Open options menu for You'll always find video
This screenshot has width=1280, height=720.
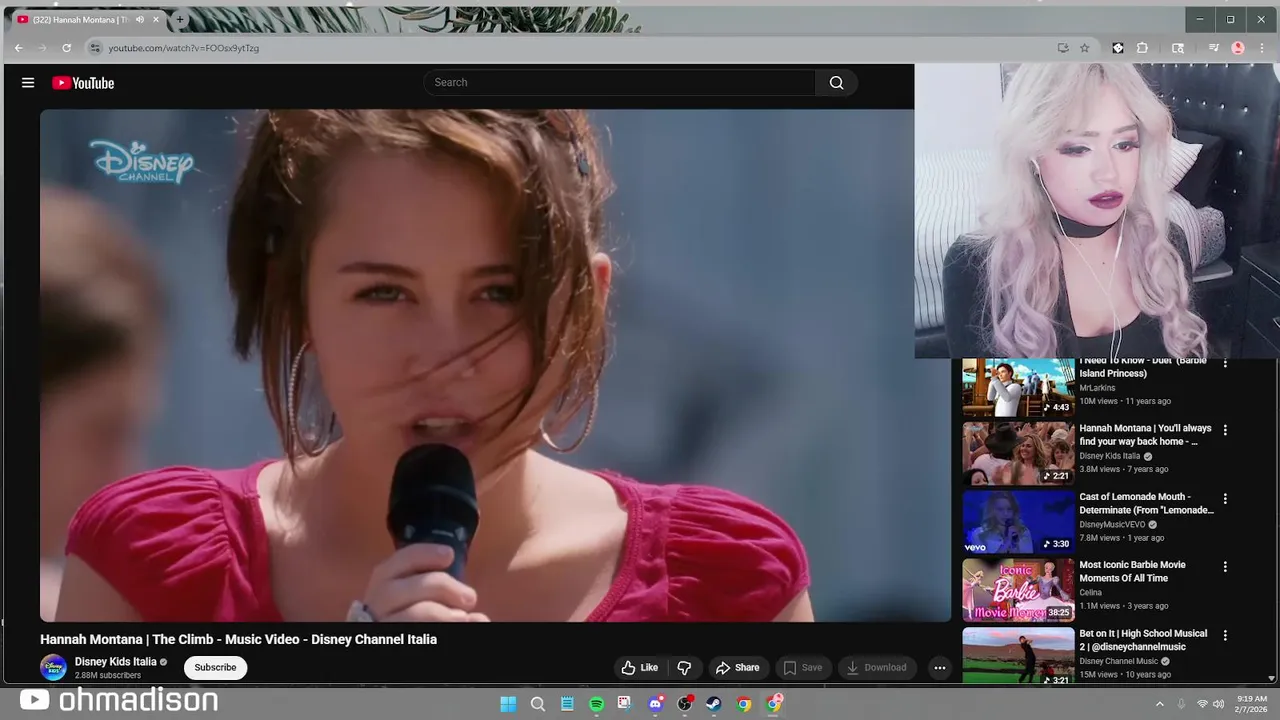(1225, 430)
